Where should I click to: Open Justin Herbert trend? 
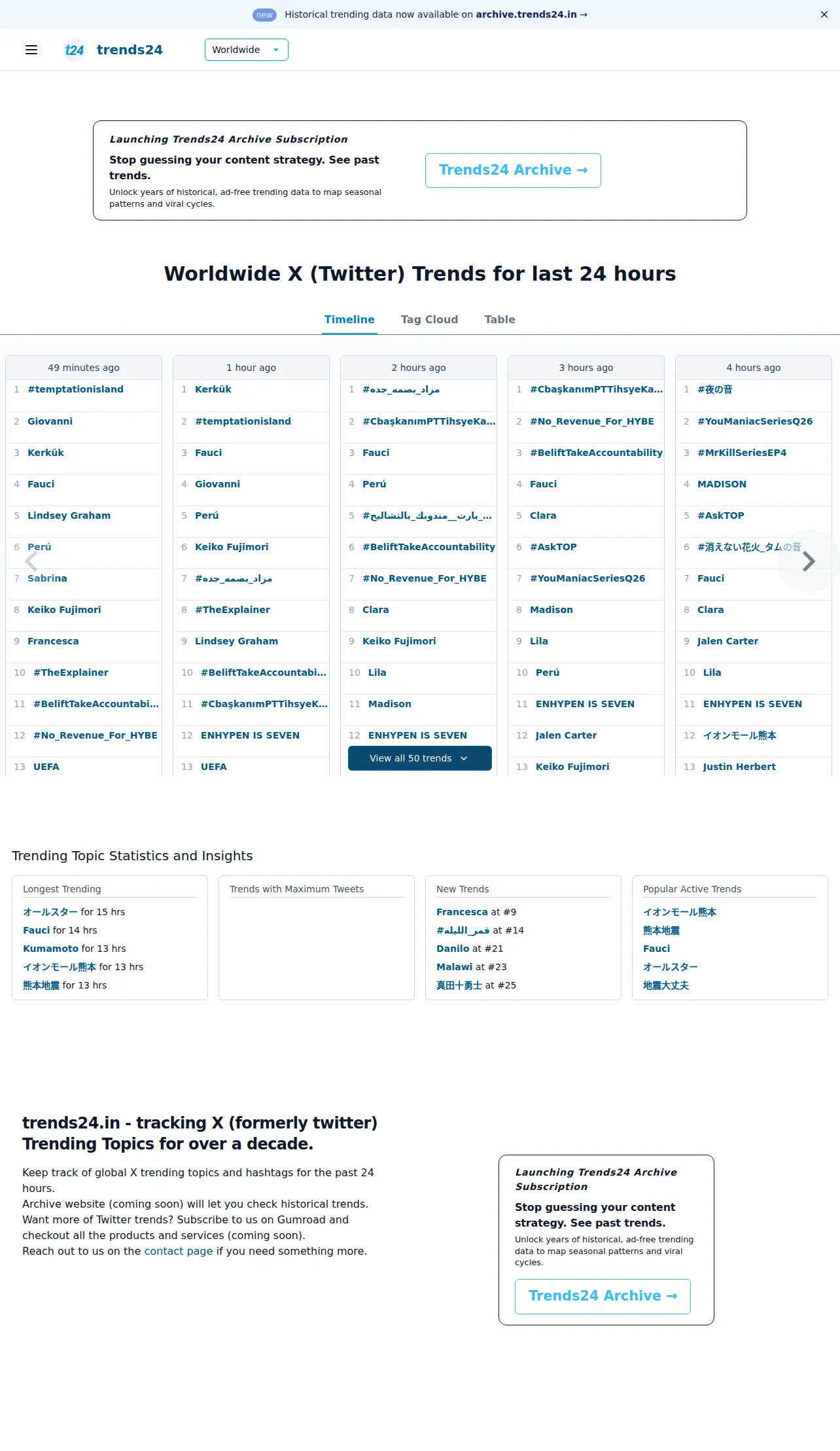tap(739, 767)
